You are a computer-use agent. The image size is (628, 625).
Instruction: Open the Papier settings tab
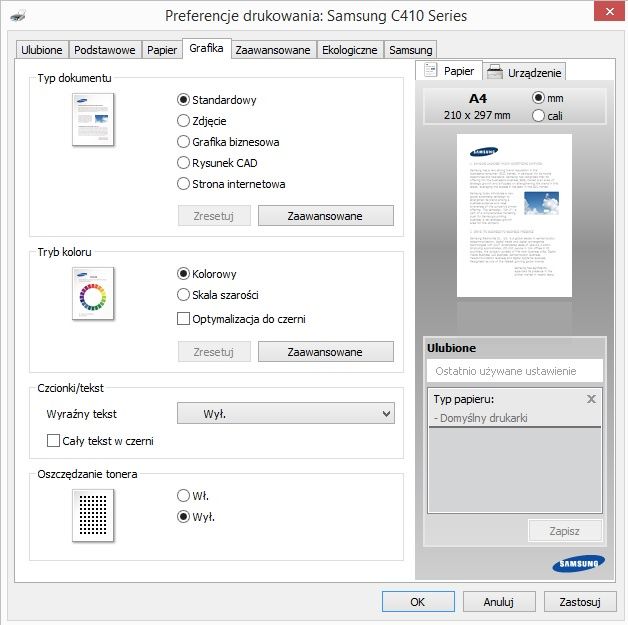pyautogui.click(x=162, y=50)
